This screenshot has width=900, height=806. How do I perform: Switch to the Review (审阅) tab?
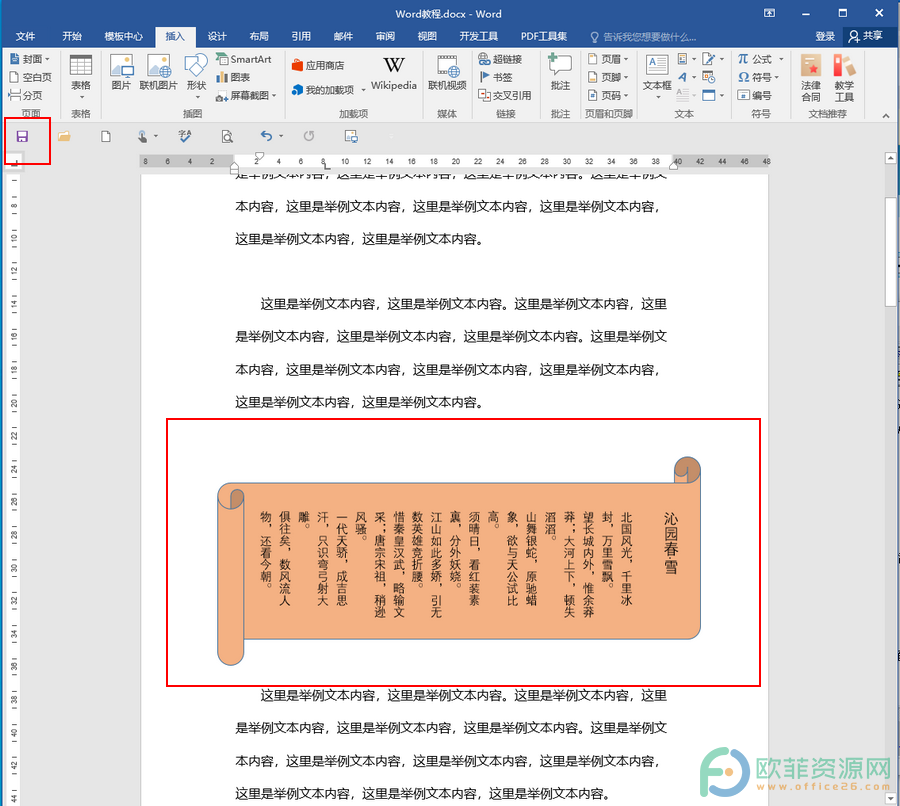[385, 36]
